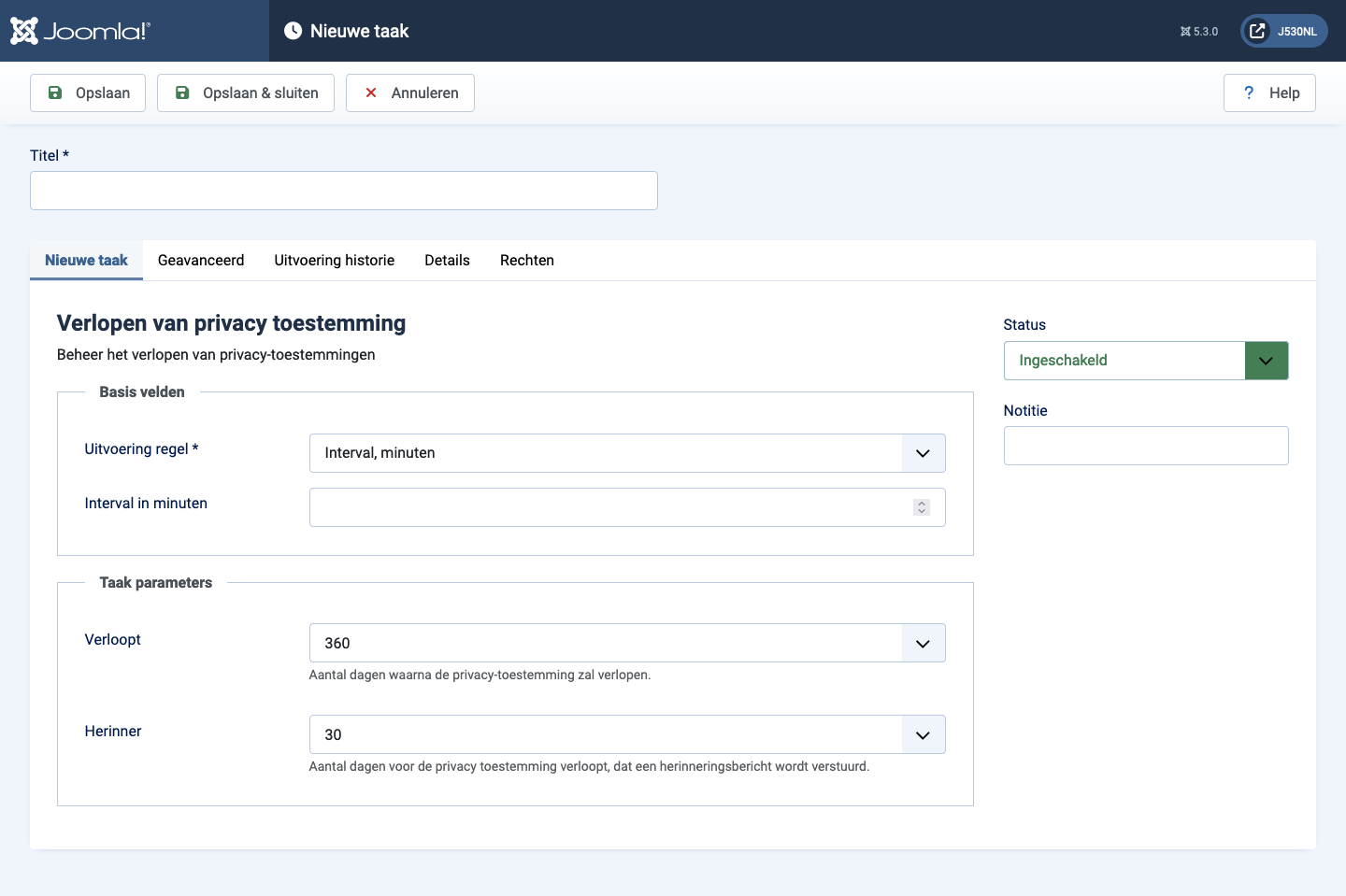Screen dimensions: 1346x896
Task: Open the Uitvoering historie tab
Action: click(x=335, y=260)
